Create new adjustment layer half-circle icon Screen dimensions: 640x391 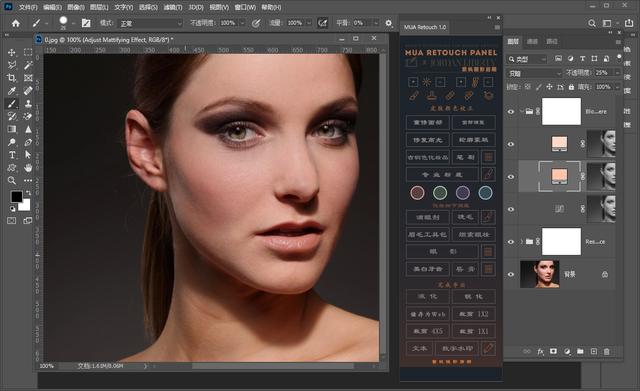click(x=567, y=351)
